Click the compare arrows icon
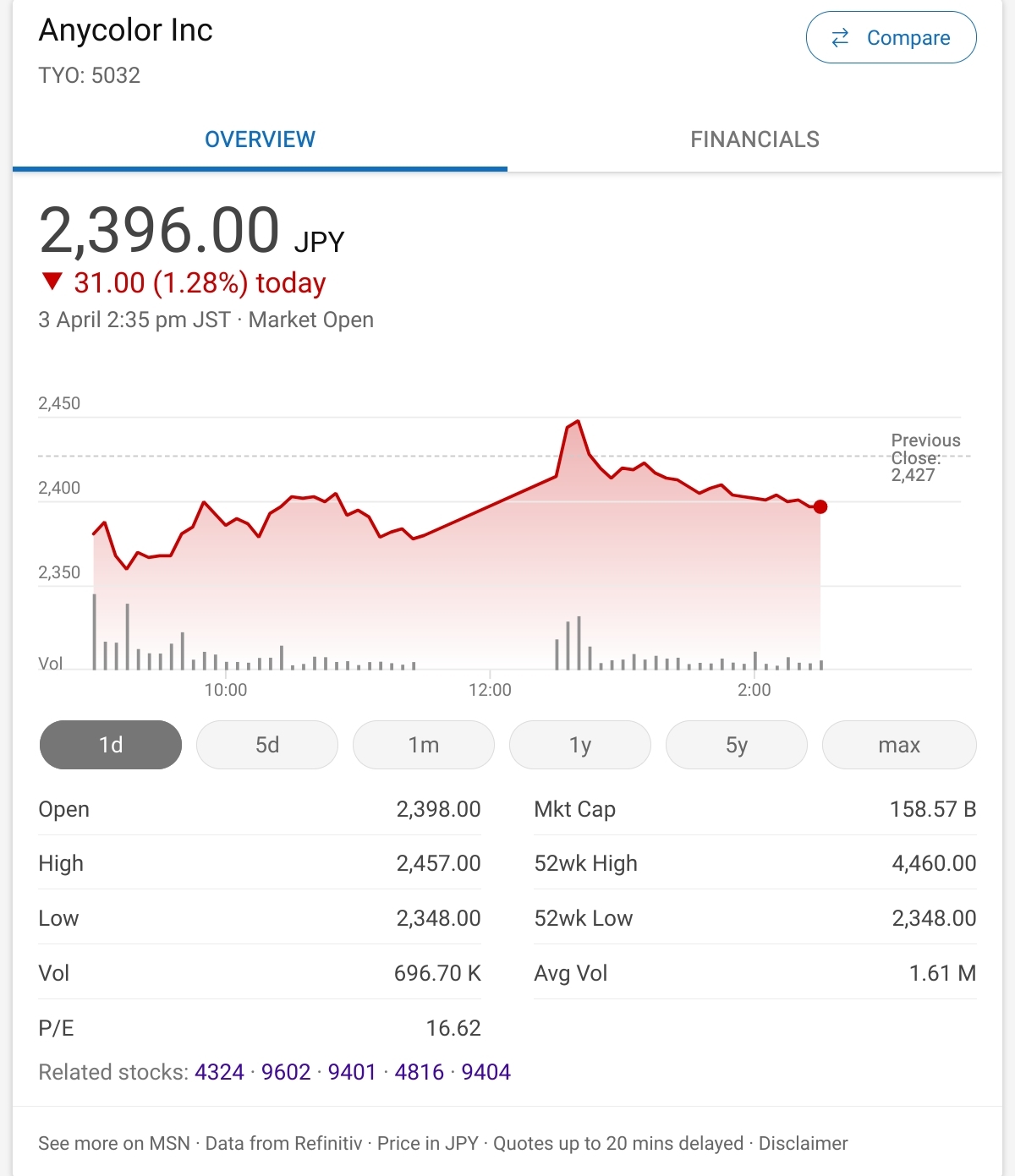Image resolution: width=1015 pixels, height=1176 pixels. 840,38
